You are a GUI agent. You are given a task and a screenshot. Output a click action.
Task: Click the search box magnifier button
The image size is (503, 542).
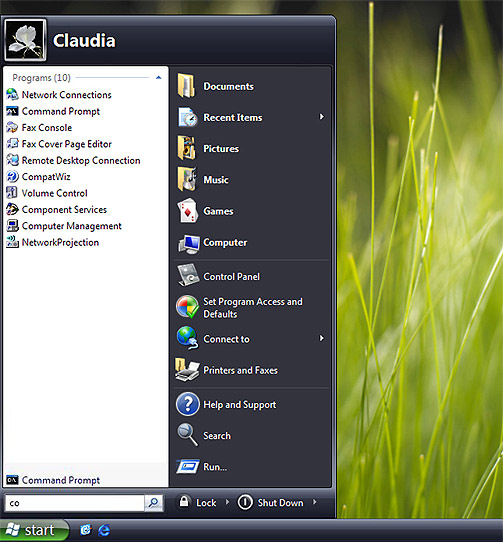click(153, 503)
